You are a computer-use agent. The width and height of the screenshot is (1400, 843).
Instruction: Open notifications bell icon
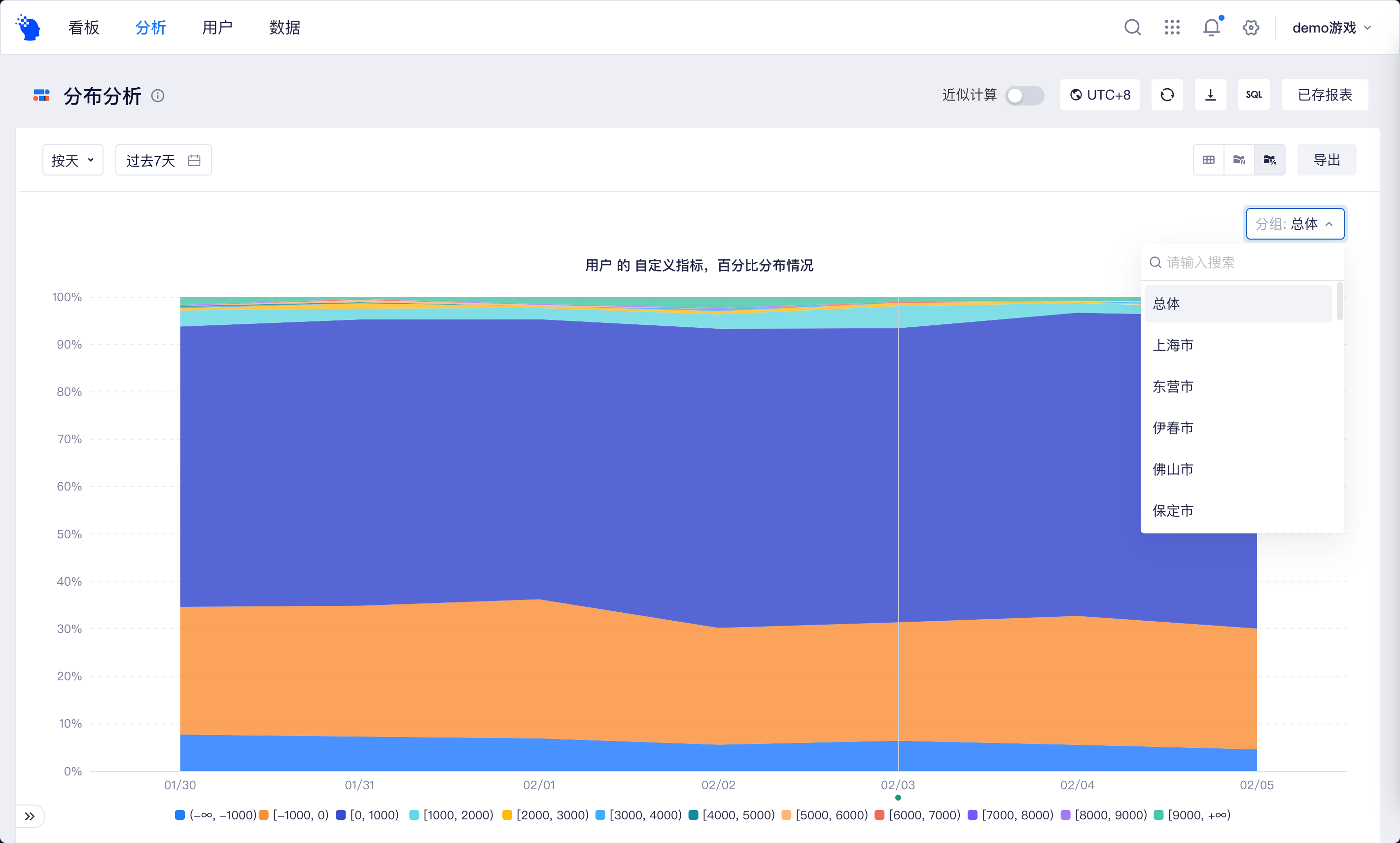pyautogui.click(x=1211, y=27)
